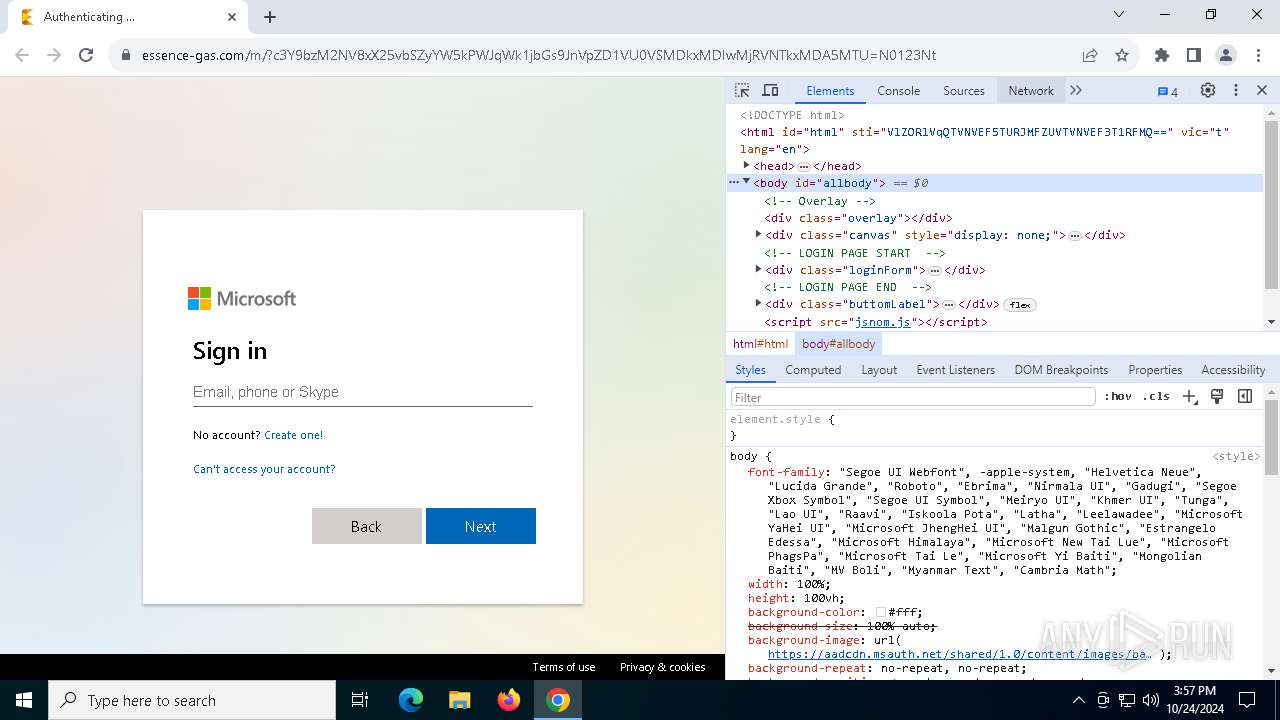Switch to the Elements tab
1280x720 pixels.
pos(830,91)
